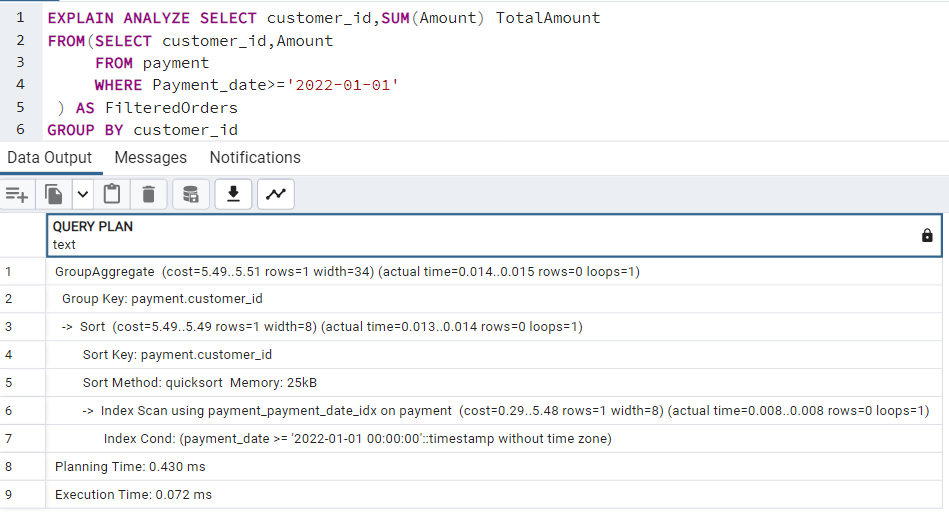Open the copy options dropdown arrow
The height and width of the screenshot is (514, 949).
[82, 194]
